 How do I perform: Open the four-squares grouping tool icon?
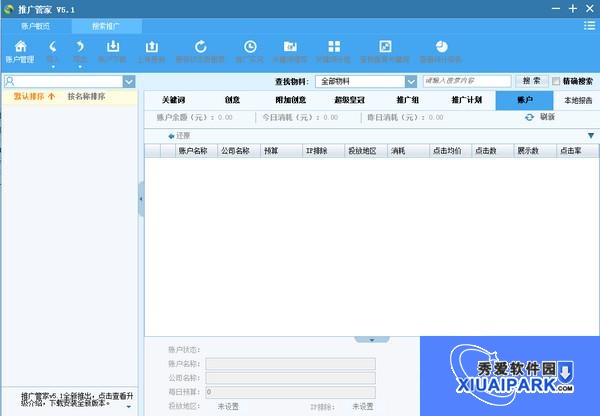[x=334, y=47]
